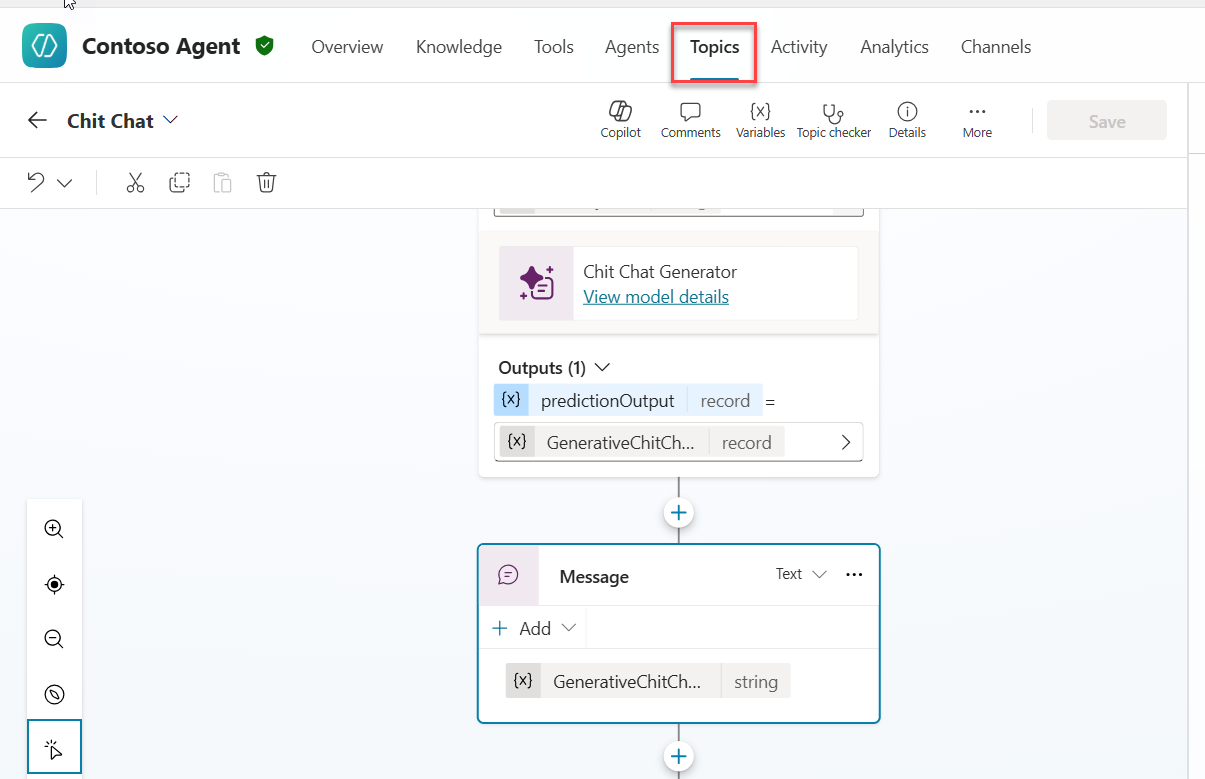This screenshot has width=1205, height=779.
Task: Zoom out on the canvas
Action: tap(55, 639)
